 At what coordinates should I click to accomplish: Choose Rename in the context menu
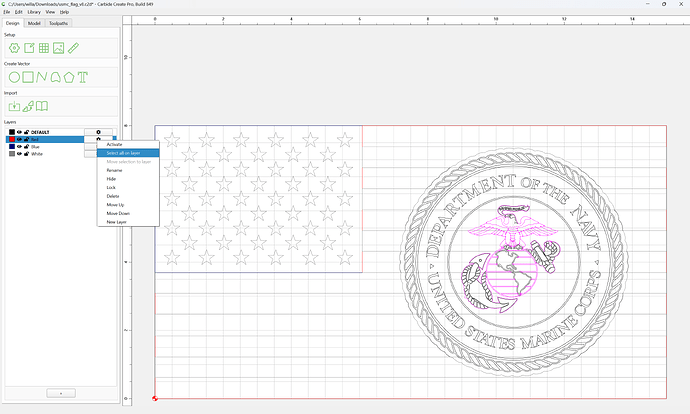click(128, 170)
